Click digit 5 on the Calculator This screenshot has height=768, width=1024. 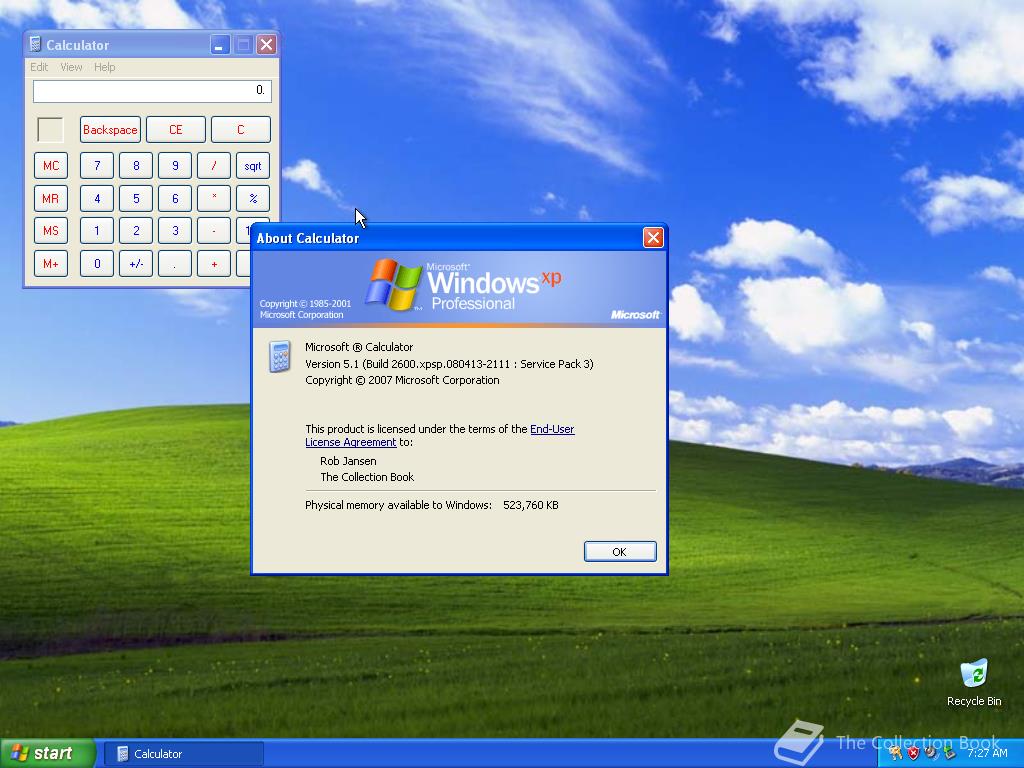click(136, 199)
